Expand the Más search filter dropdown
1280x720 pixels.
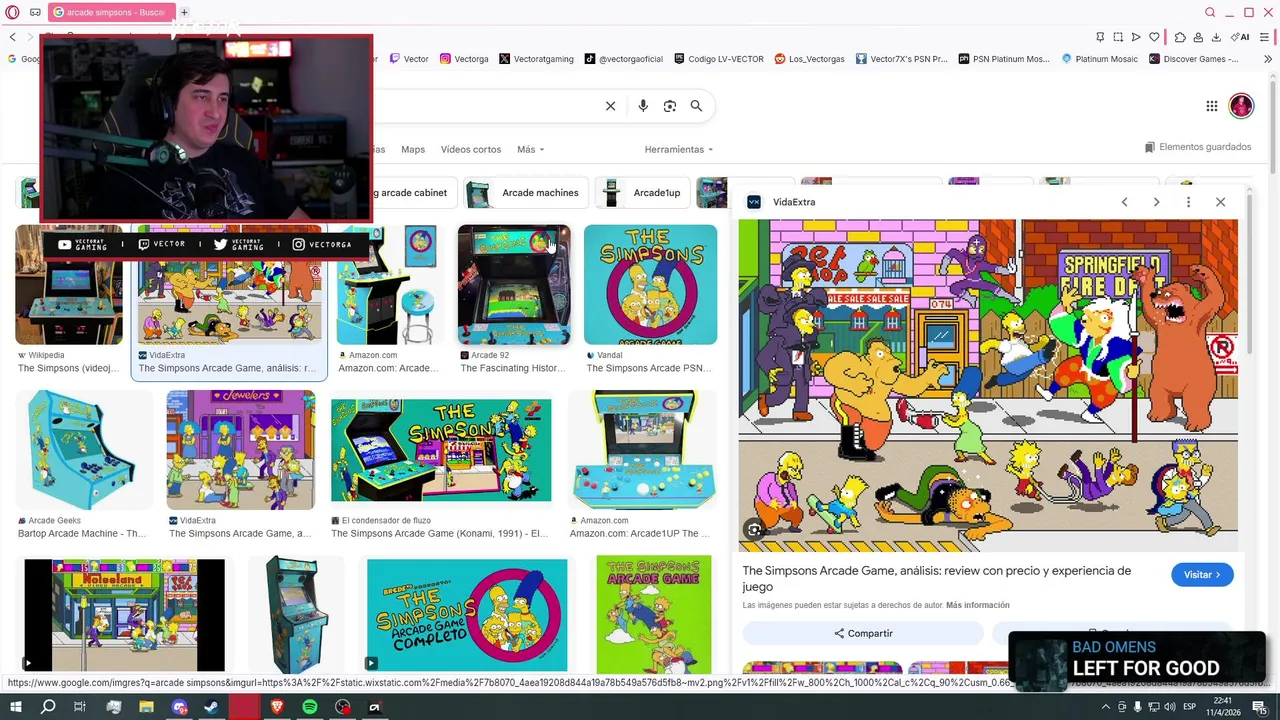[530, 149]
